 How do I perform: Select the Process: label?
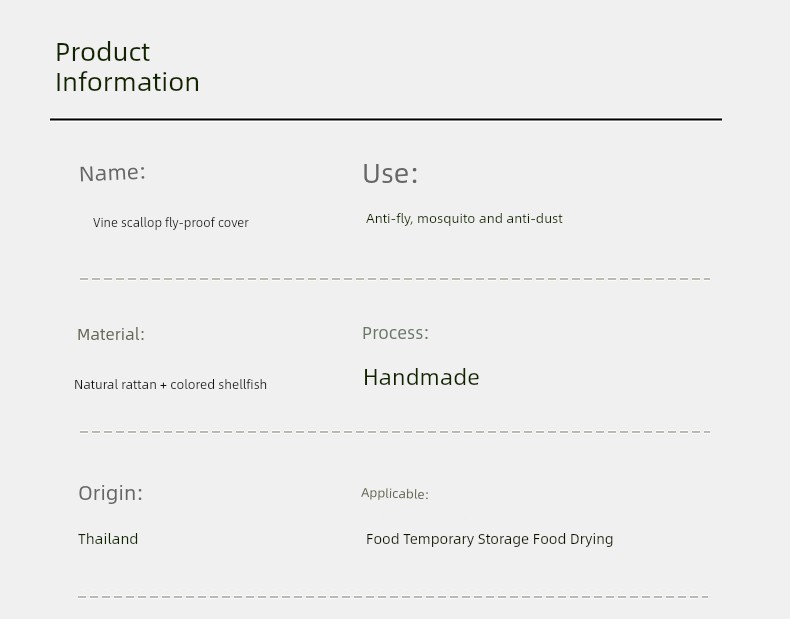396,333
